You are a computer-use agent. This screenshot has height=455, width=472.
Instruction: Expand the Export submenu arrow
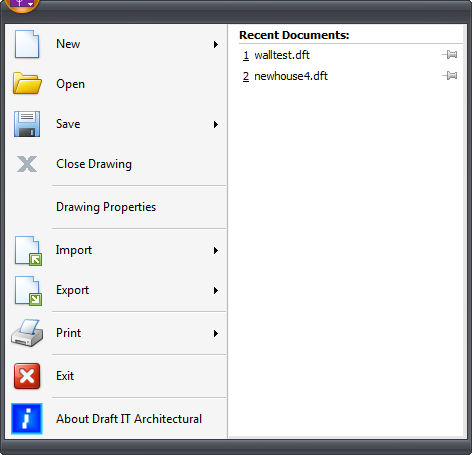pyautogui.click(x=216, y=290)
